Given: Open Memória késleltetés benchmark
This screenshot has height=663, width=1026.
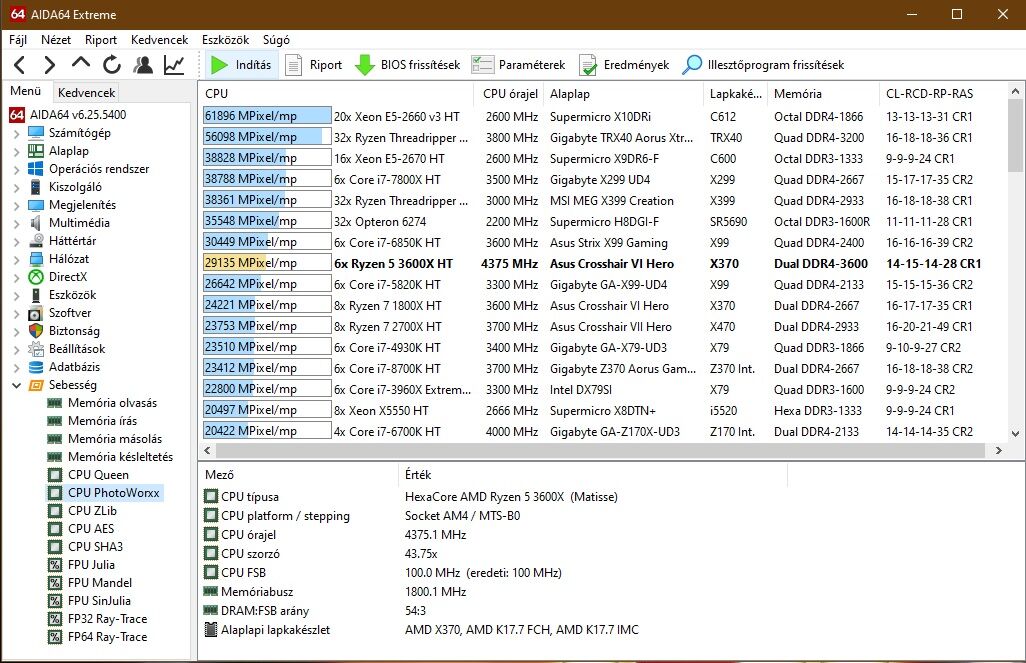Looking at the screenshot, I should (120, 457).
